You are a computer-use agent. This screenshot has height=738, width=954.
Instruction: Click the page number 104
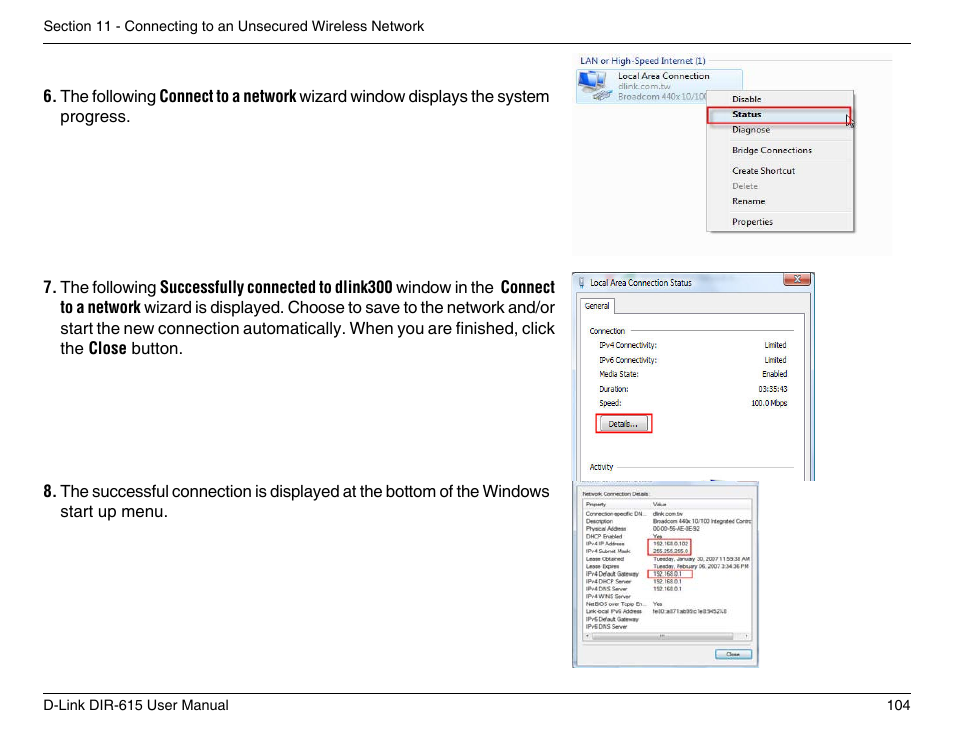[x=898, y=705]
